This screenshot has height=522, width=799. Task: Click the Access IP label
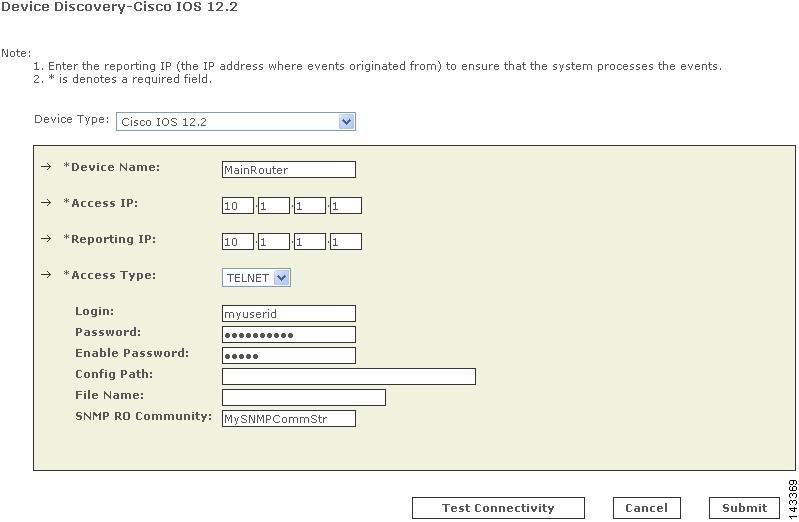point(100,203)
